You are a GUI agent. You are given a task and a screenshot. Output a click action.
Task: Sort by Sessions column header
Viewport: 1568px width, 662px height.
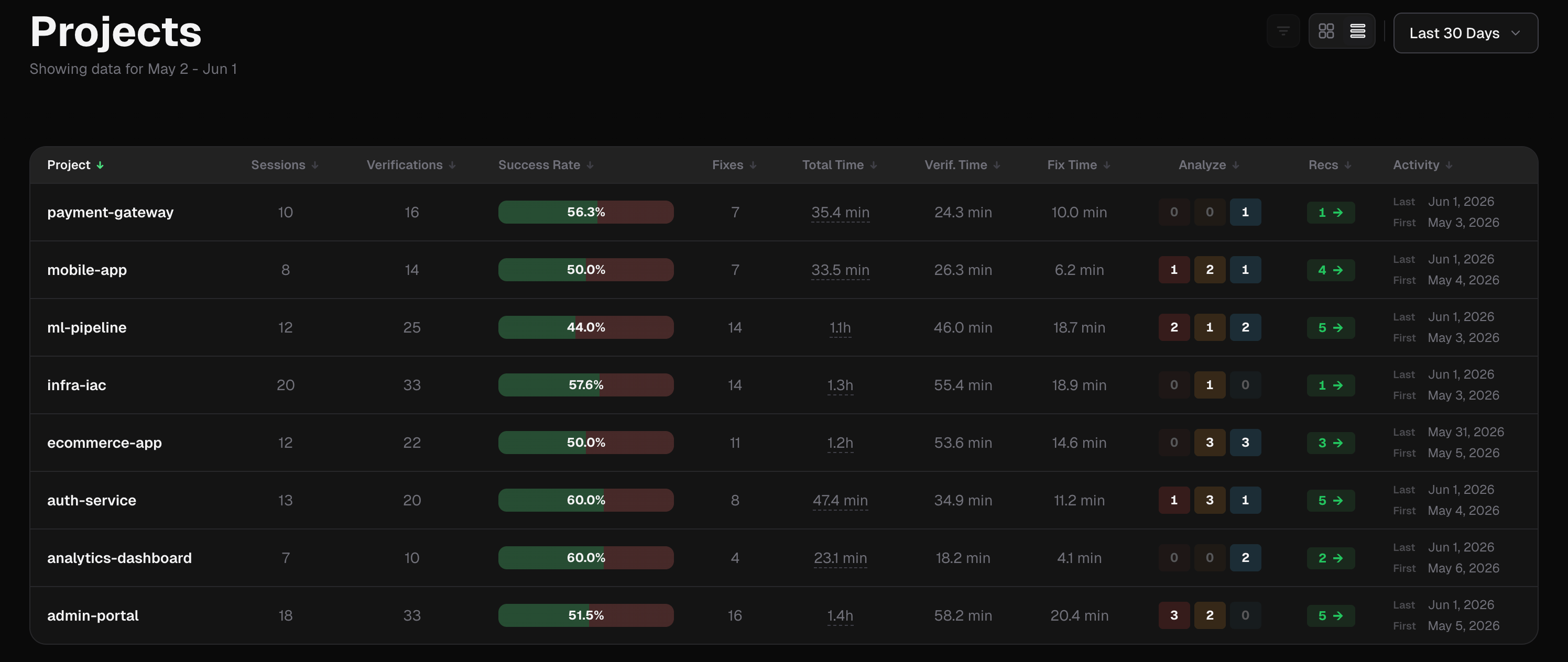pos(285,165)
